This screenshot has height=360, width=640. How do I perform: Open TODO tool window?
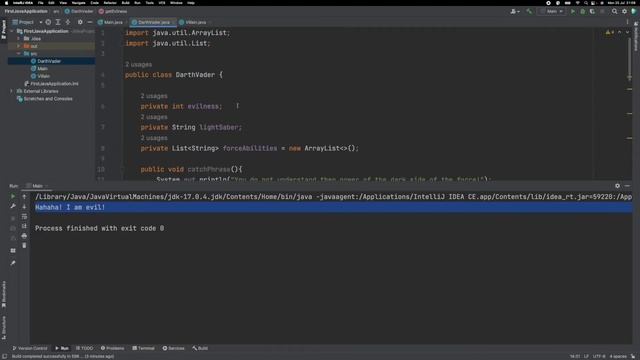click(x=84, y=348)
